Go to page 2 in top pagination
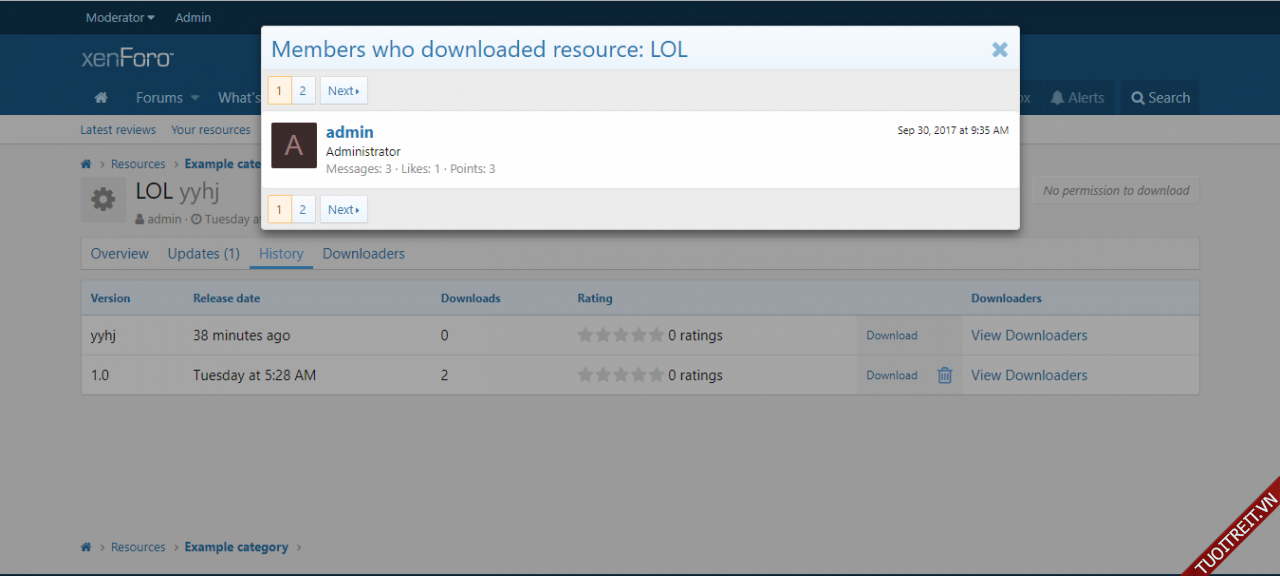The image size is (1280, 576). 303,91
